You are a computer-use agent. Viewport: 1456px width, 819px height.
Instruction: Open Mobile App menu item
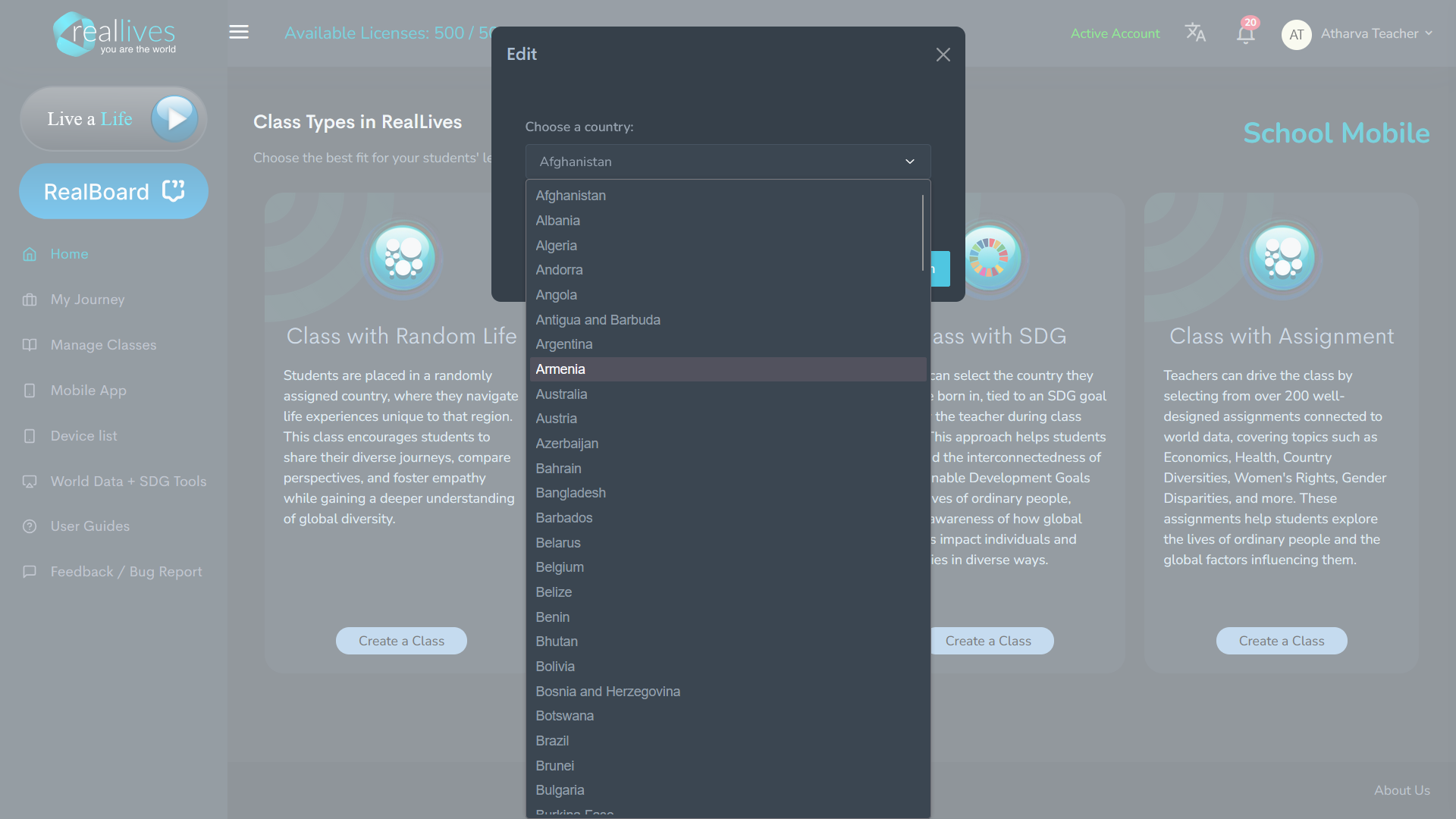point(89,391)
